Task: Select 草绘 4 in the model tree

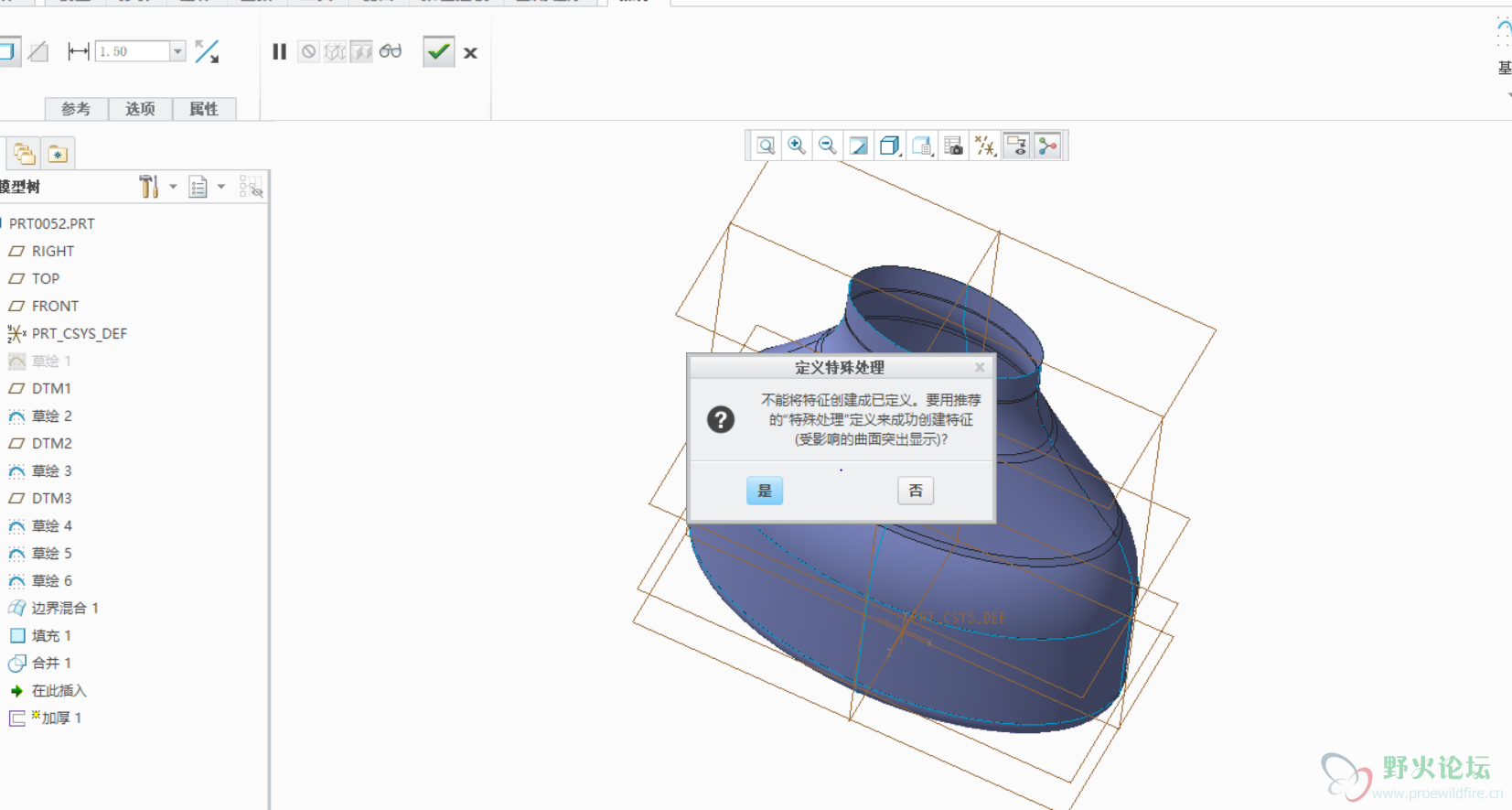Action: (51, 525)
